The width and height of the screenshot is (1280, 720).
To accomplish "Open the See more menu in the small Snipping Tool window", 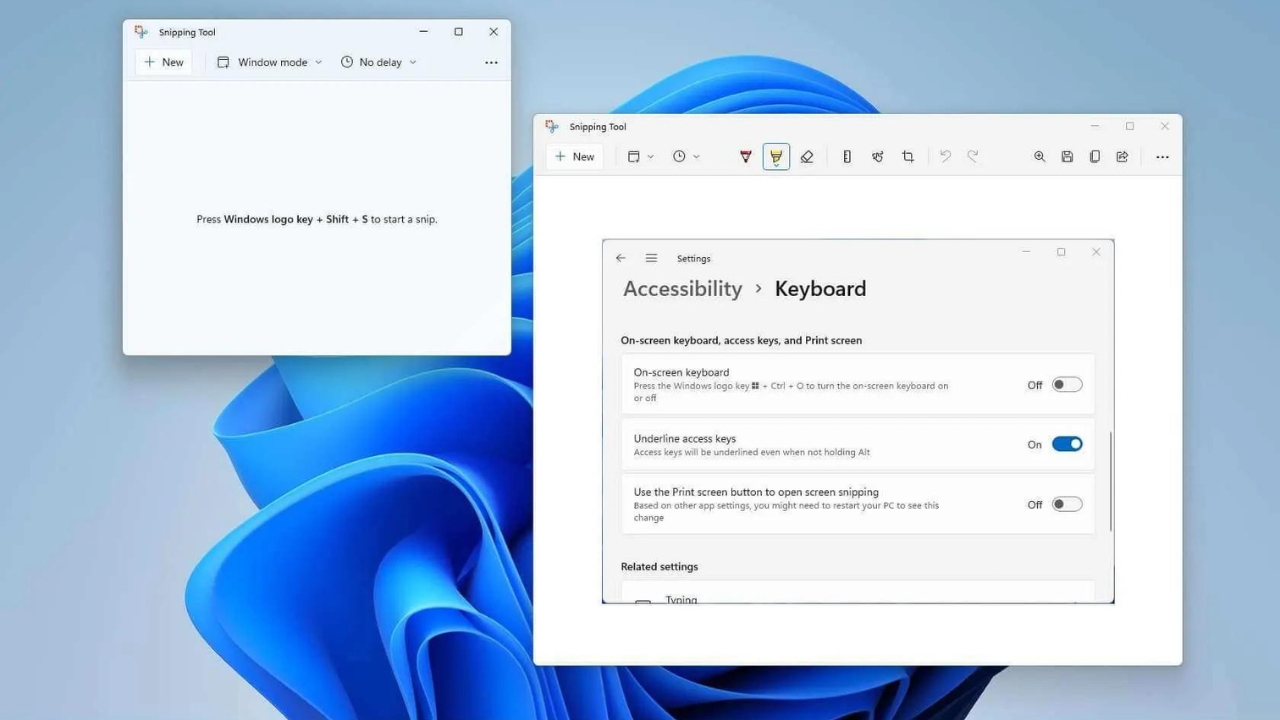I will click(491, 62).
